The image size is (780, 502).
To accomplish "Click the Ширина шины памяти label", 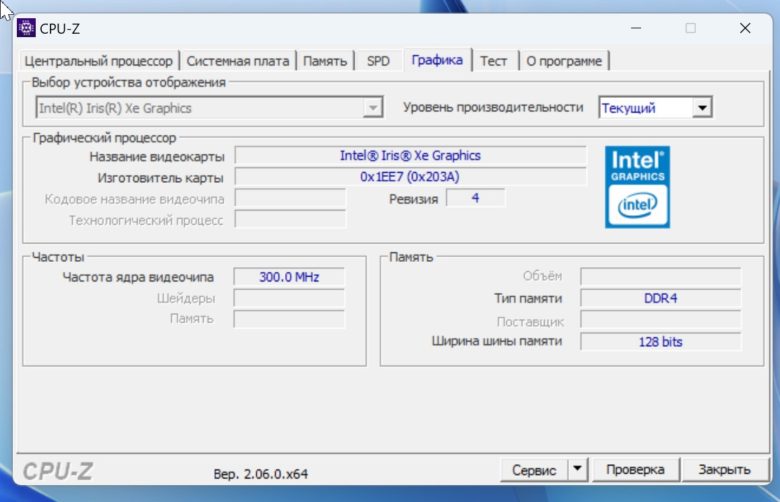I will 496,341.
